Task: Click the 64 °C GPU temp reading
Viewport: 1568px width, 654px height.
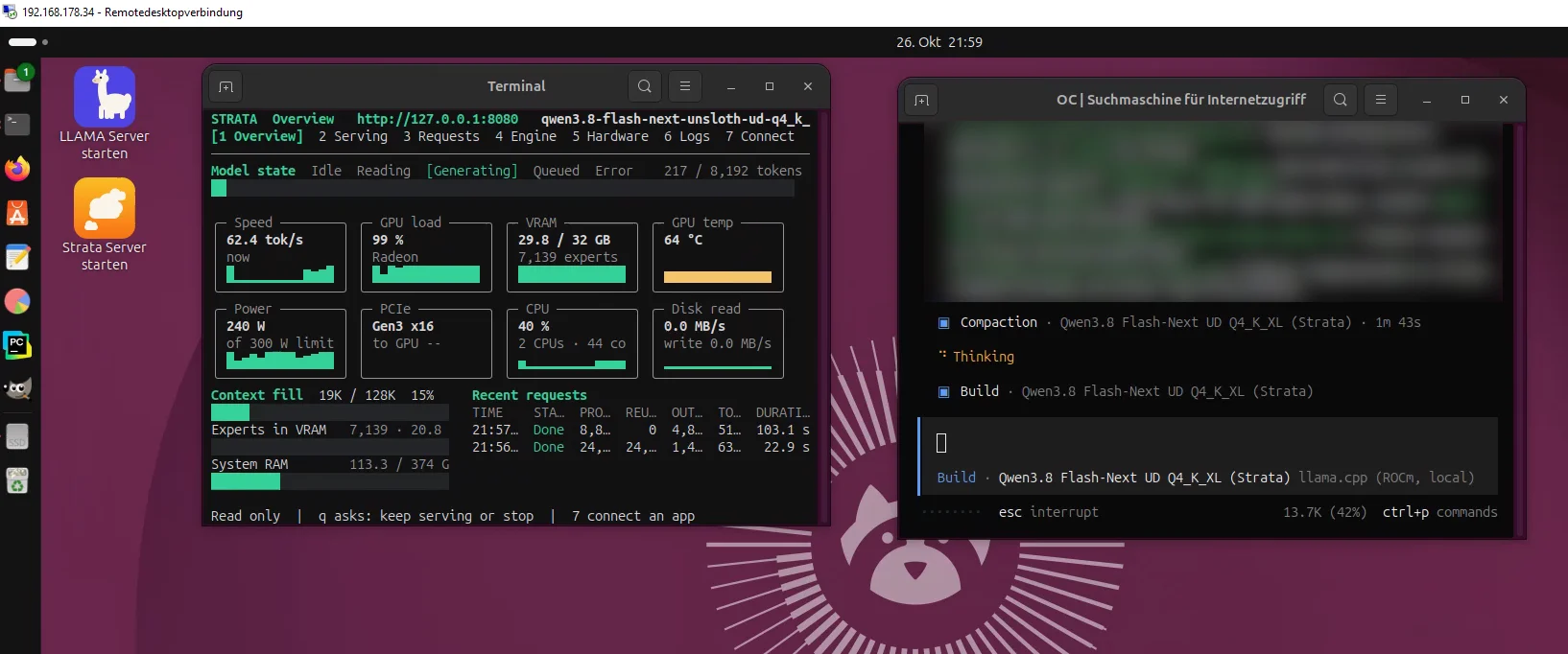Action: point(683,240)
